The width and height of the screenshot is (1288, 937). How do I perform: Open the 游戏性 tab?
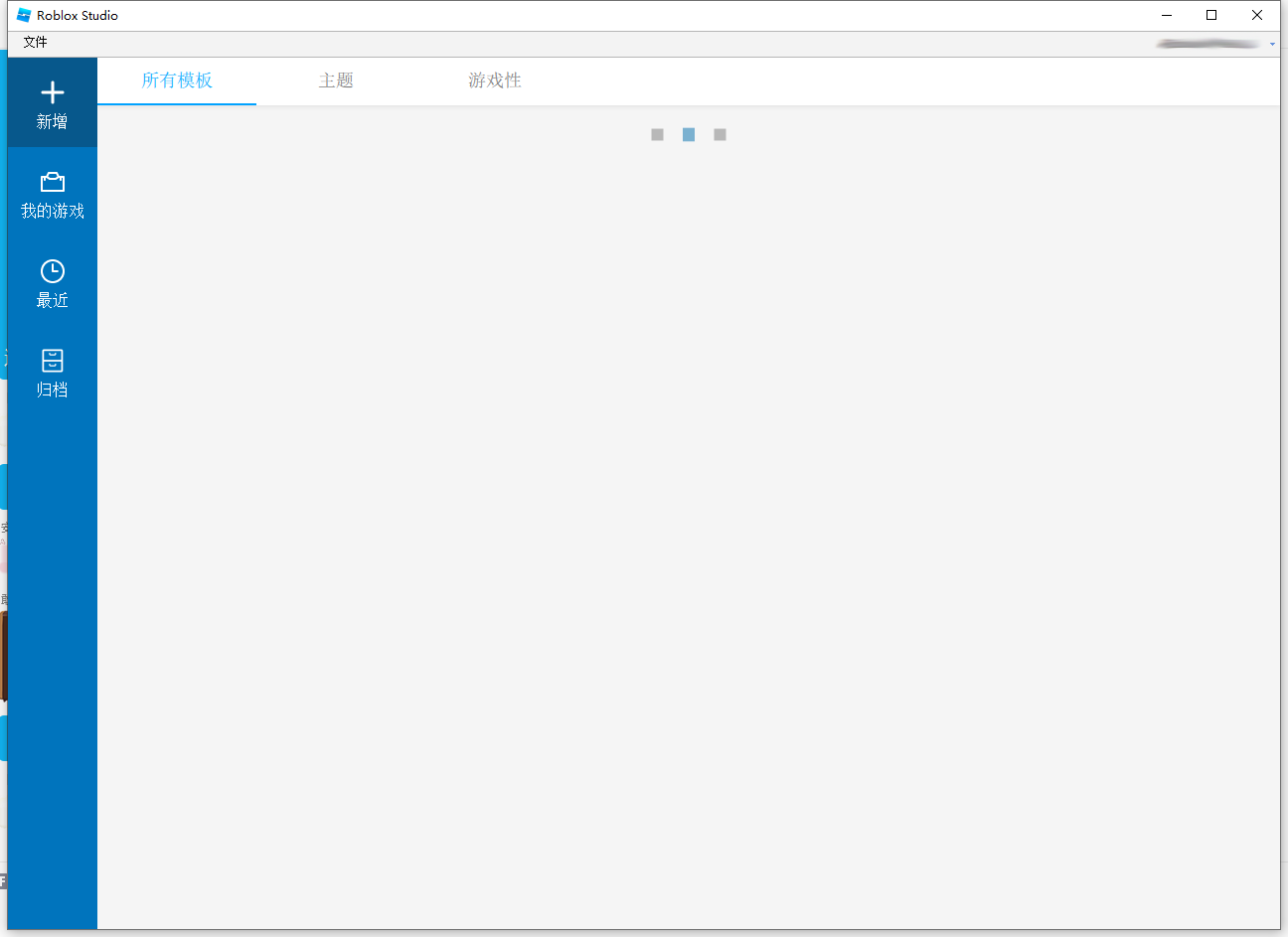495,80
